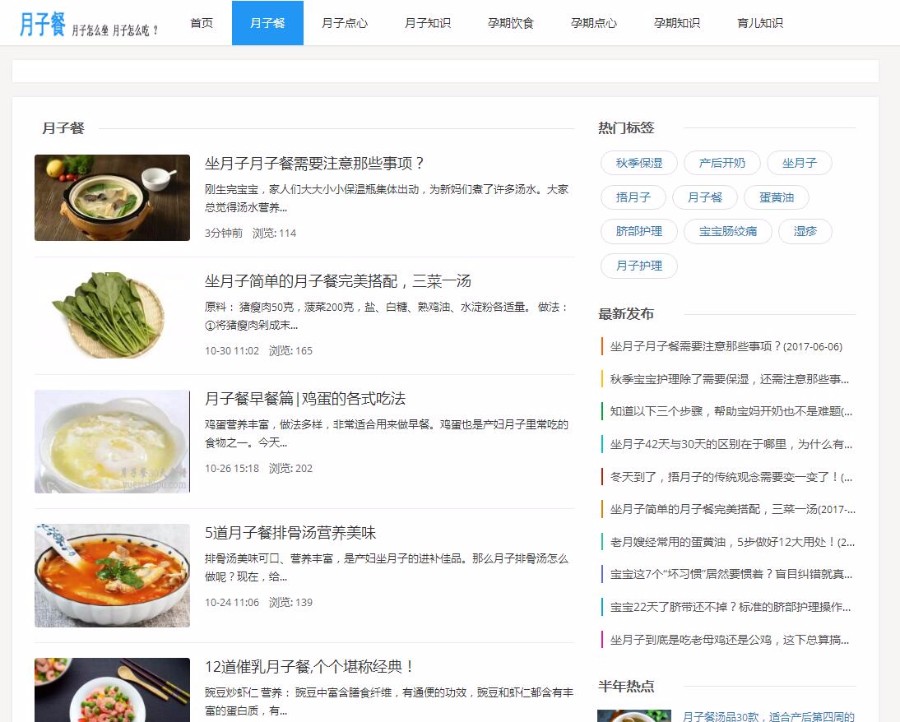
Task: Open latest post 坐月子42天与30天的区别
Action: [731, 444]
